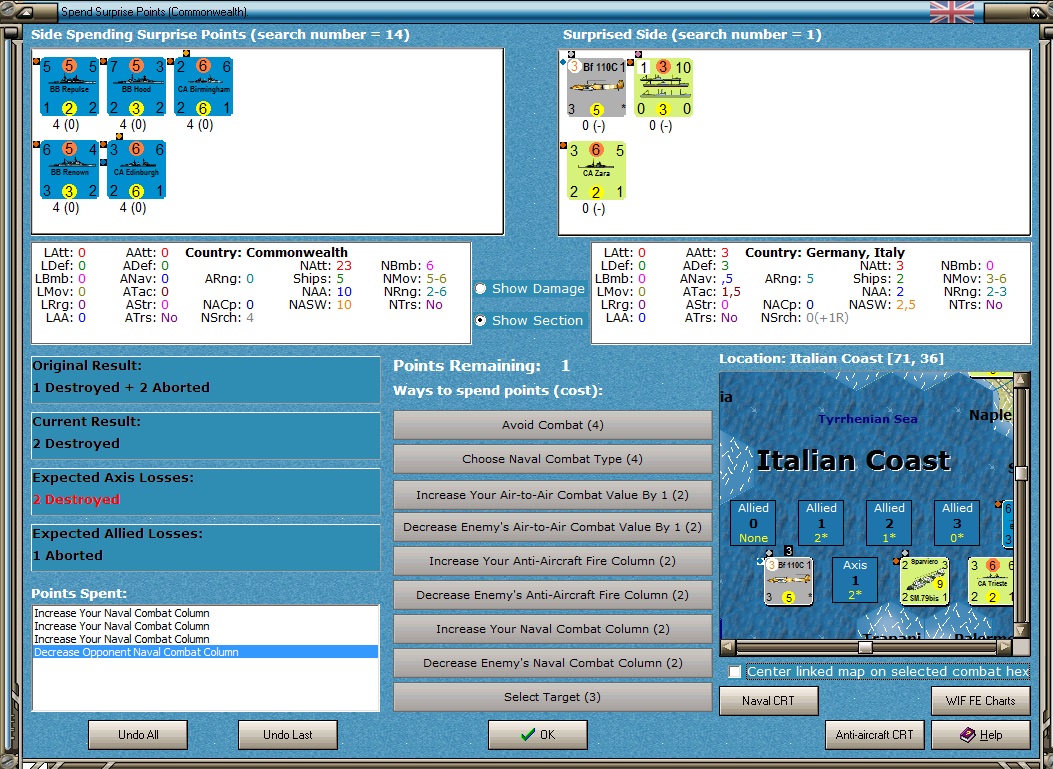This screenshot has width=1053, height=769.
Task: Close the Spend Surprise Points window
Action: pyautogui.click(x=1038, y=11)
